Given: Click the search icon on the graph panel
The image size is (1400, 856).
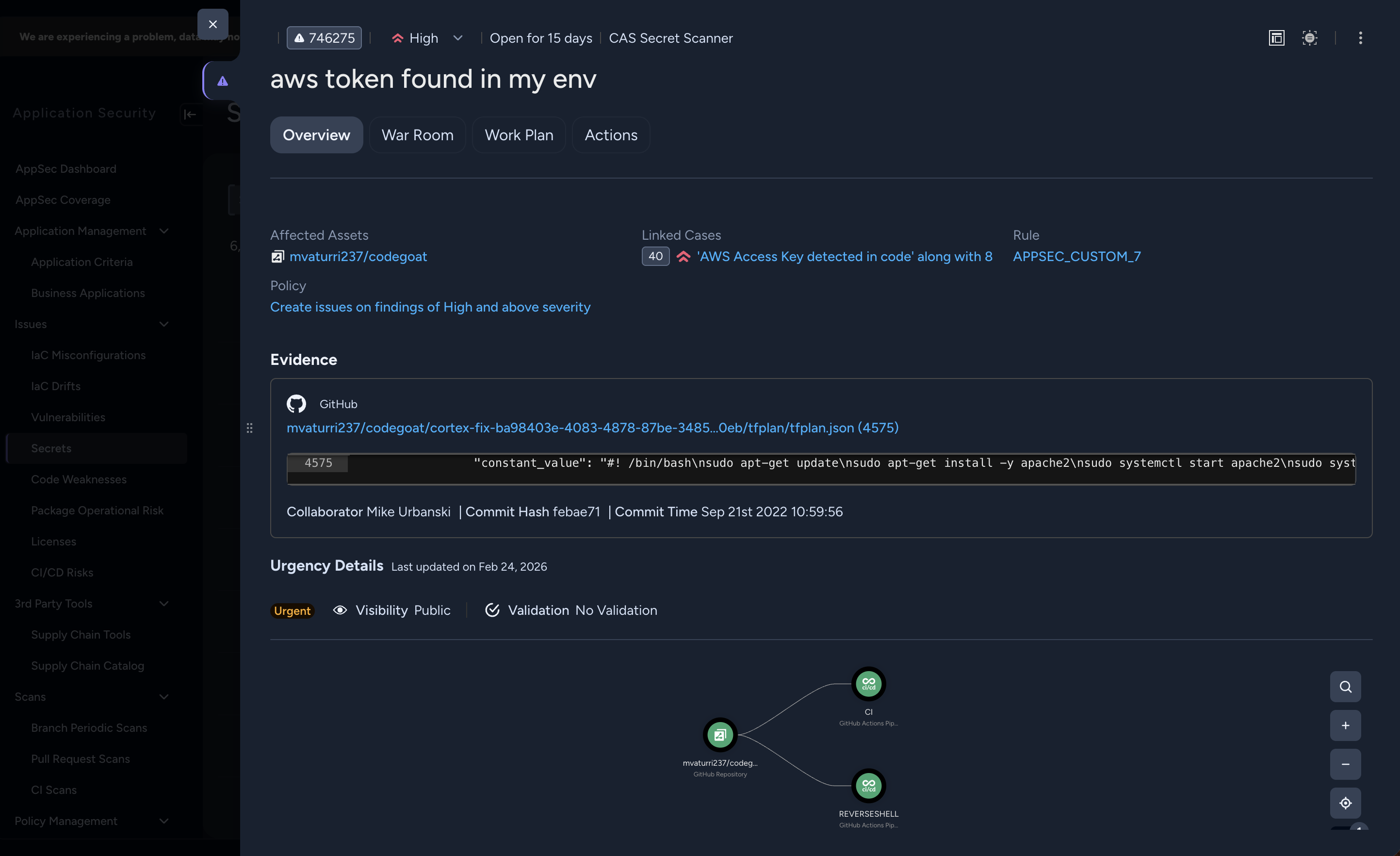Looking at the screenshot, I should pos(1346,686).
